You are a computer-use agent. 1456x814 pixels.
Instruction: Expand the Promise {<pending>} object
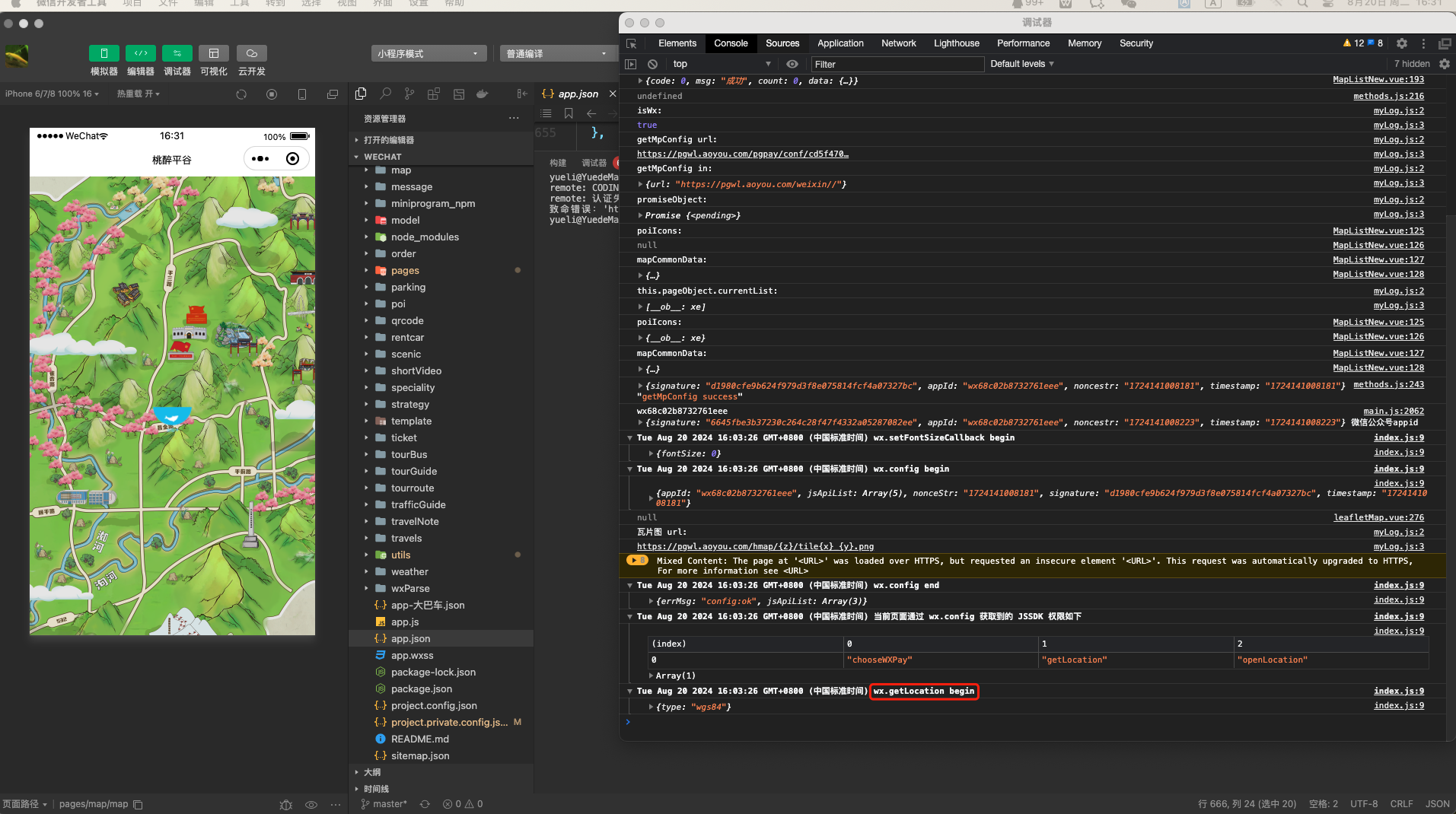tap(640, 215)
